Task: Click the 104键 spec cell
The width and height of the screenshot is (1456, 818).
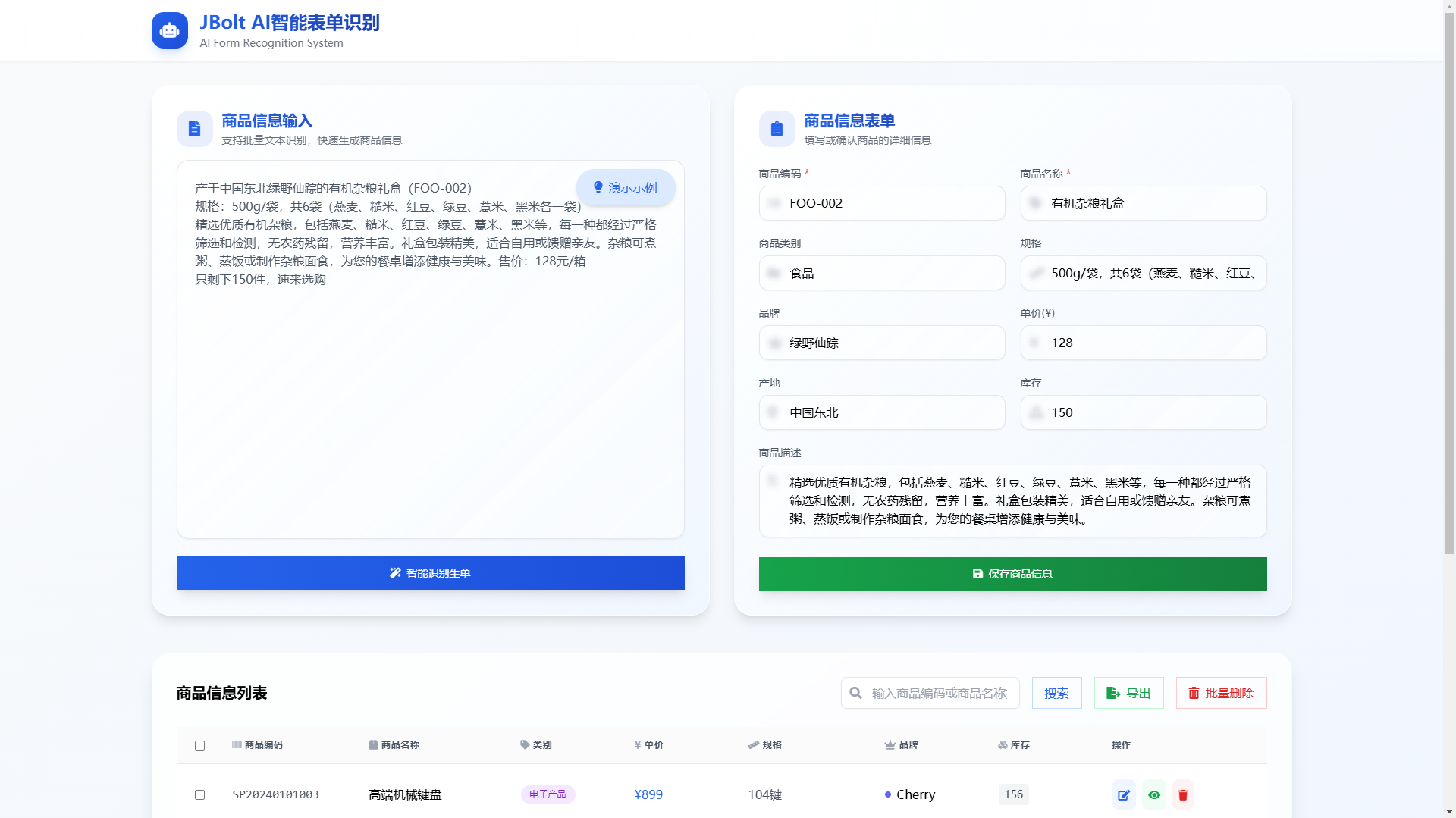Action: pyautogui.click(x=764, y=794)
